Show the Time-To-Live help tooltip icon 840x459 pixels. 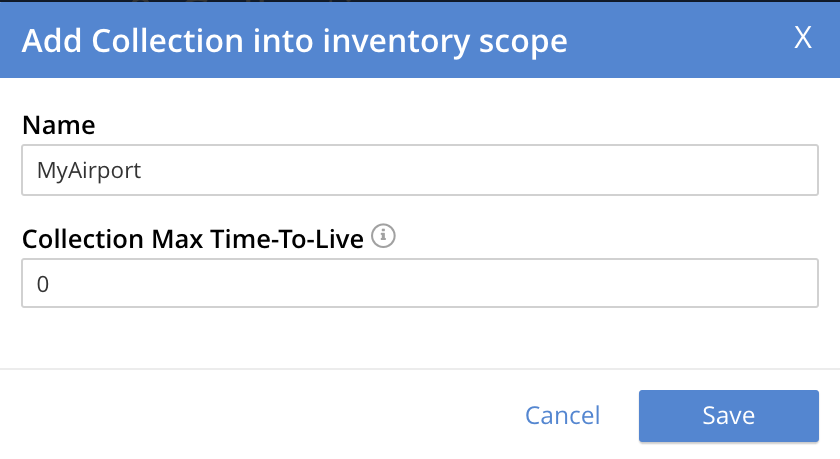pos(384,237)
